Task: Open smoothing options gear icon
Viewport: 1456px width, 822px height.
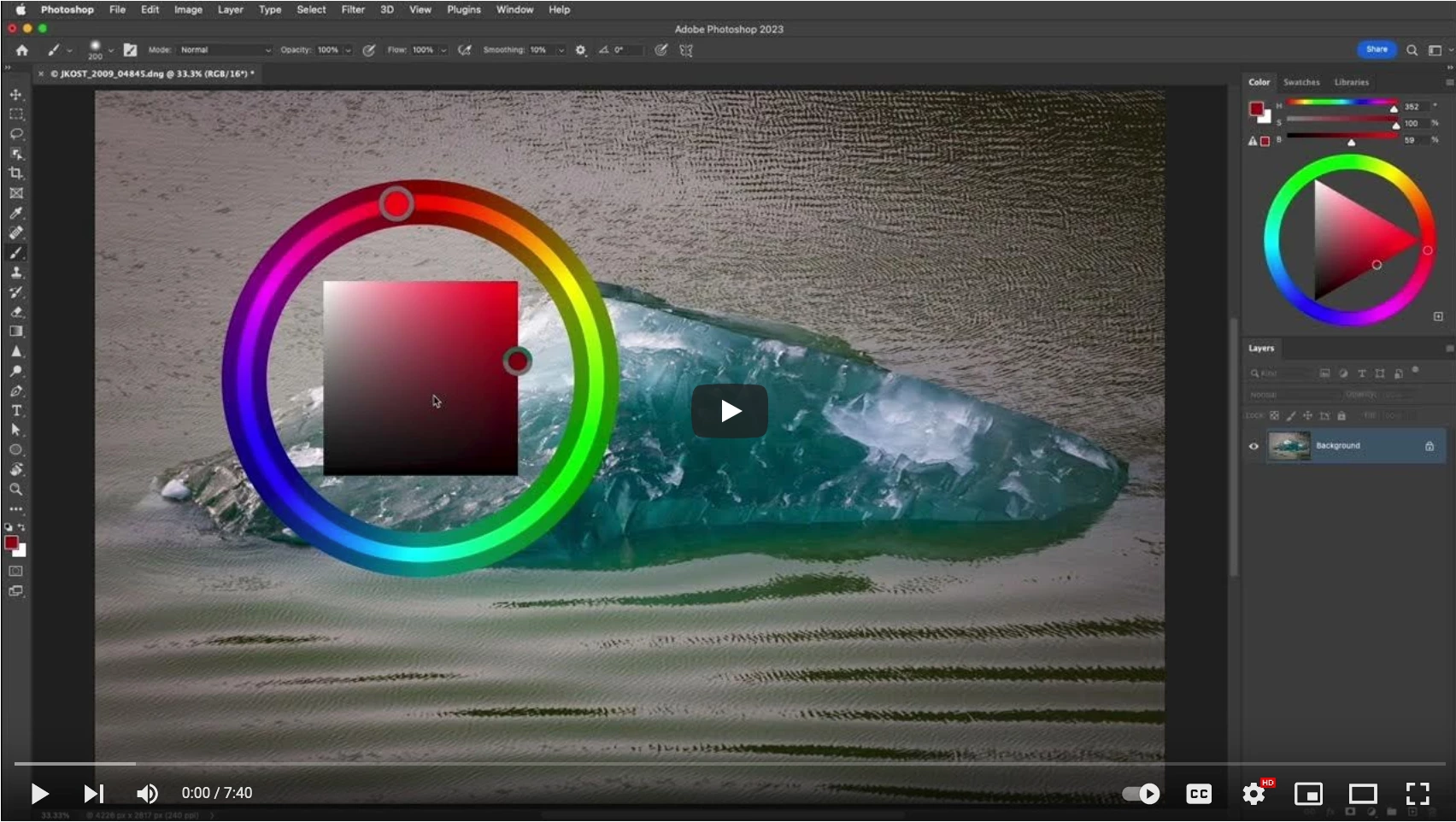Action: 581,50
